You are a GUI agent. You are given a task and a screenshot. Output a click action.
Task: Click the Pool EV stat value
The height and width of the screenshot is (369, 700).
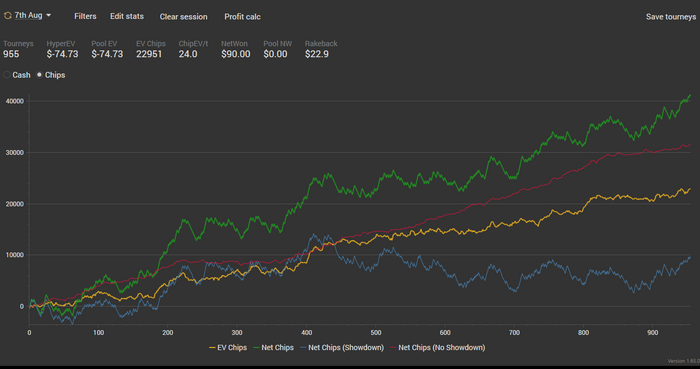pos(107,54)
